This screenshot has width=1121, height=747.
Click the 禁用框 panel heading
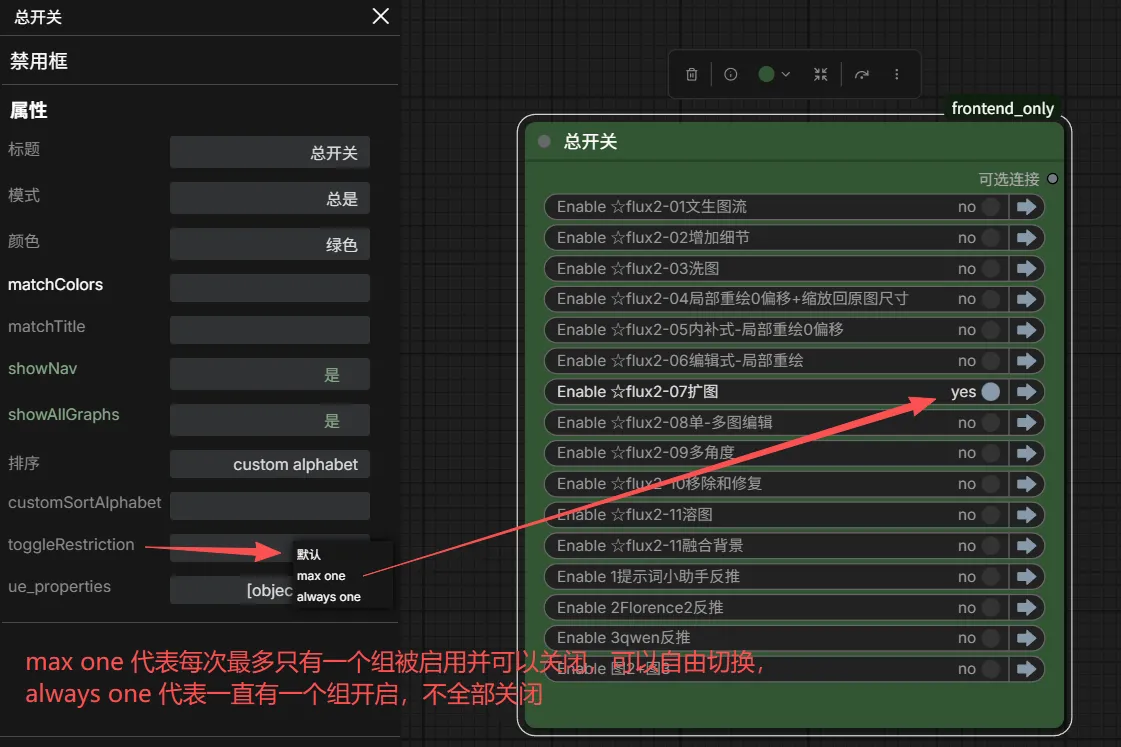pyautogui.click(x=39, y=61)
